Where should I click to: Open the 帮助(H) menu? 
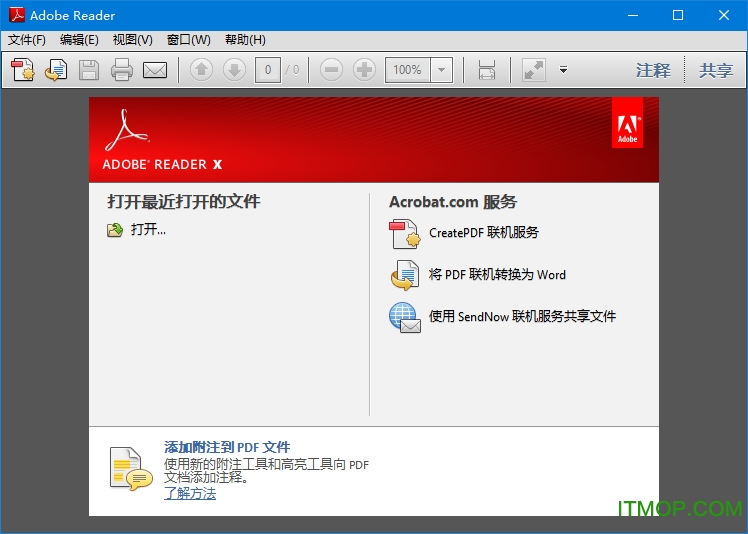[245, 40]
